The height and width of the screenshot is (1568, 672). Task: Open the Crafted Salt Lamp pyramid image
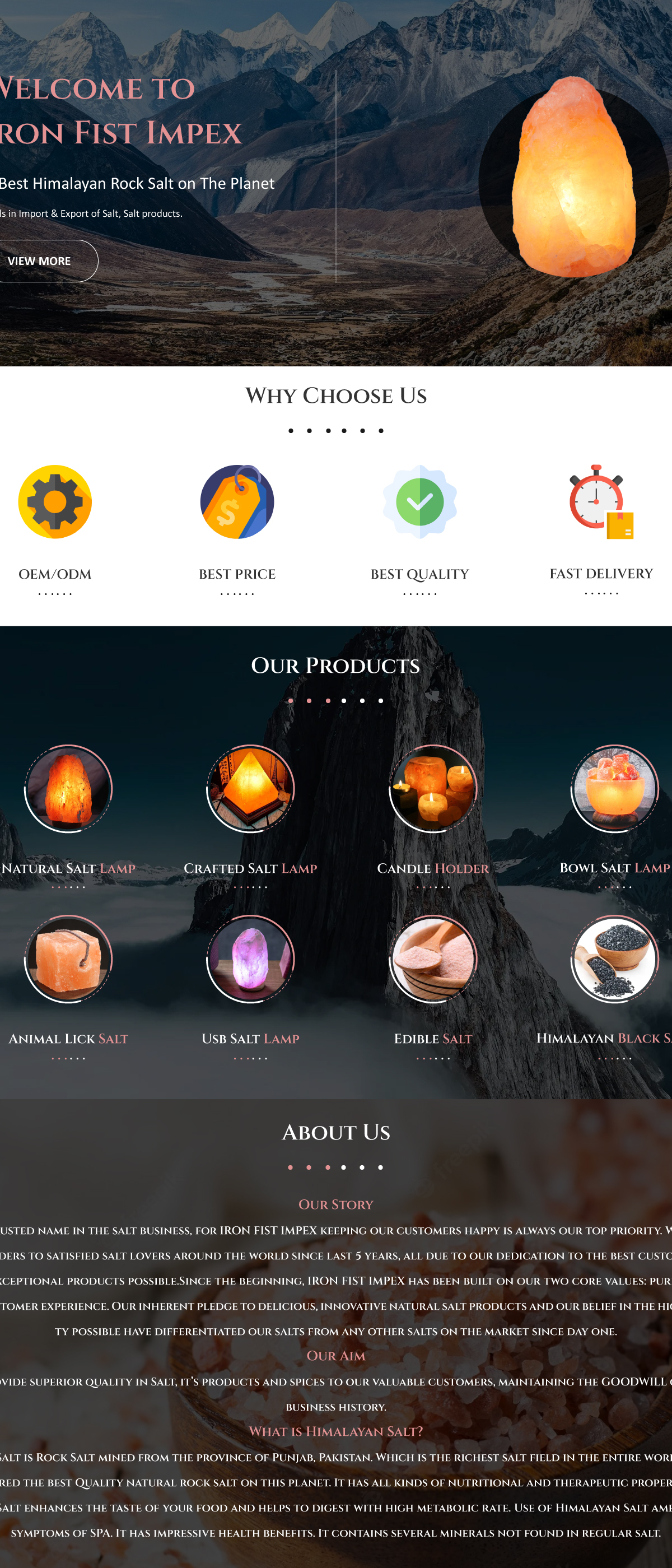tap(250, 788)
